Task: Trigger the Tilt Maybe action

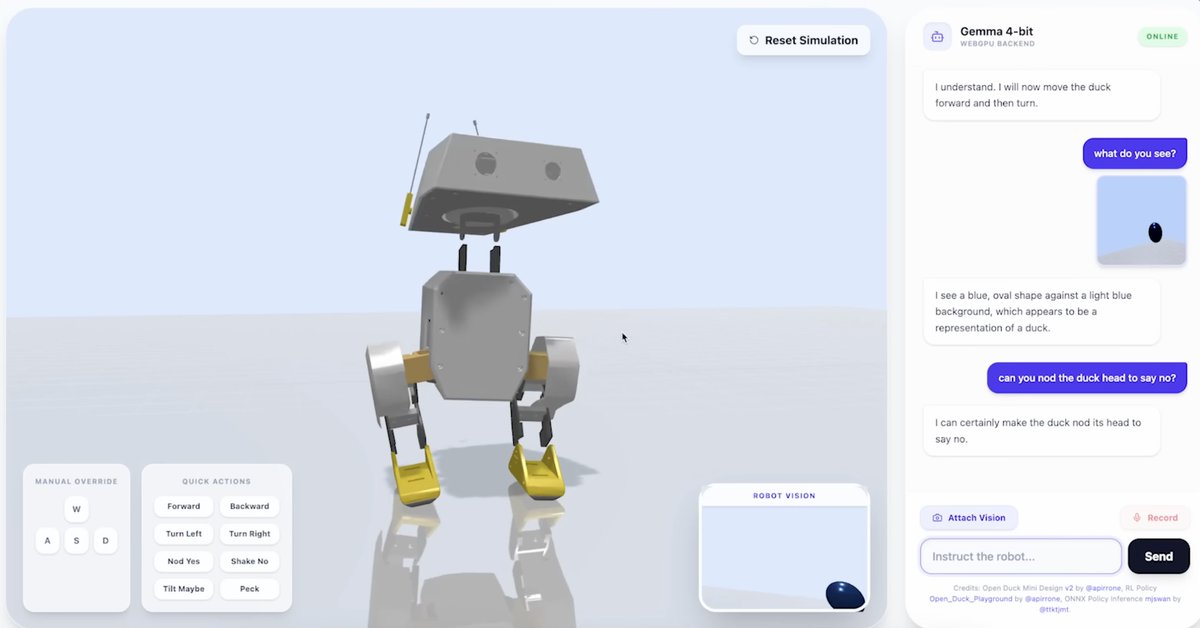Action: 183,588
